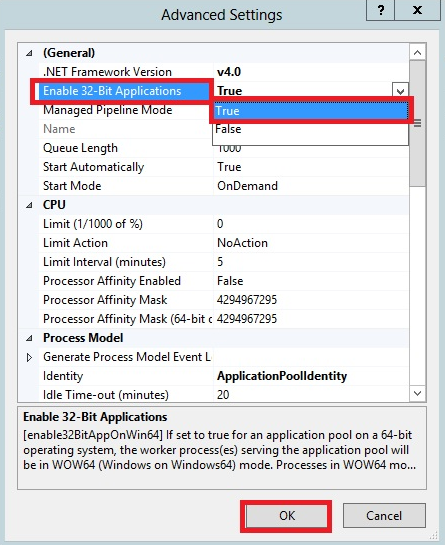The height and width of the screenshot is (545, 445).
Task: Expand Generate Process Model Event Log entry
Action: 29,357
